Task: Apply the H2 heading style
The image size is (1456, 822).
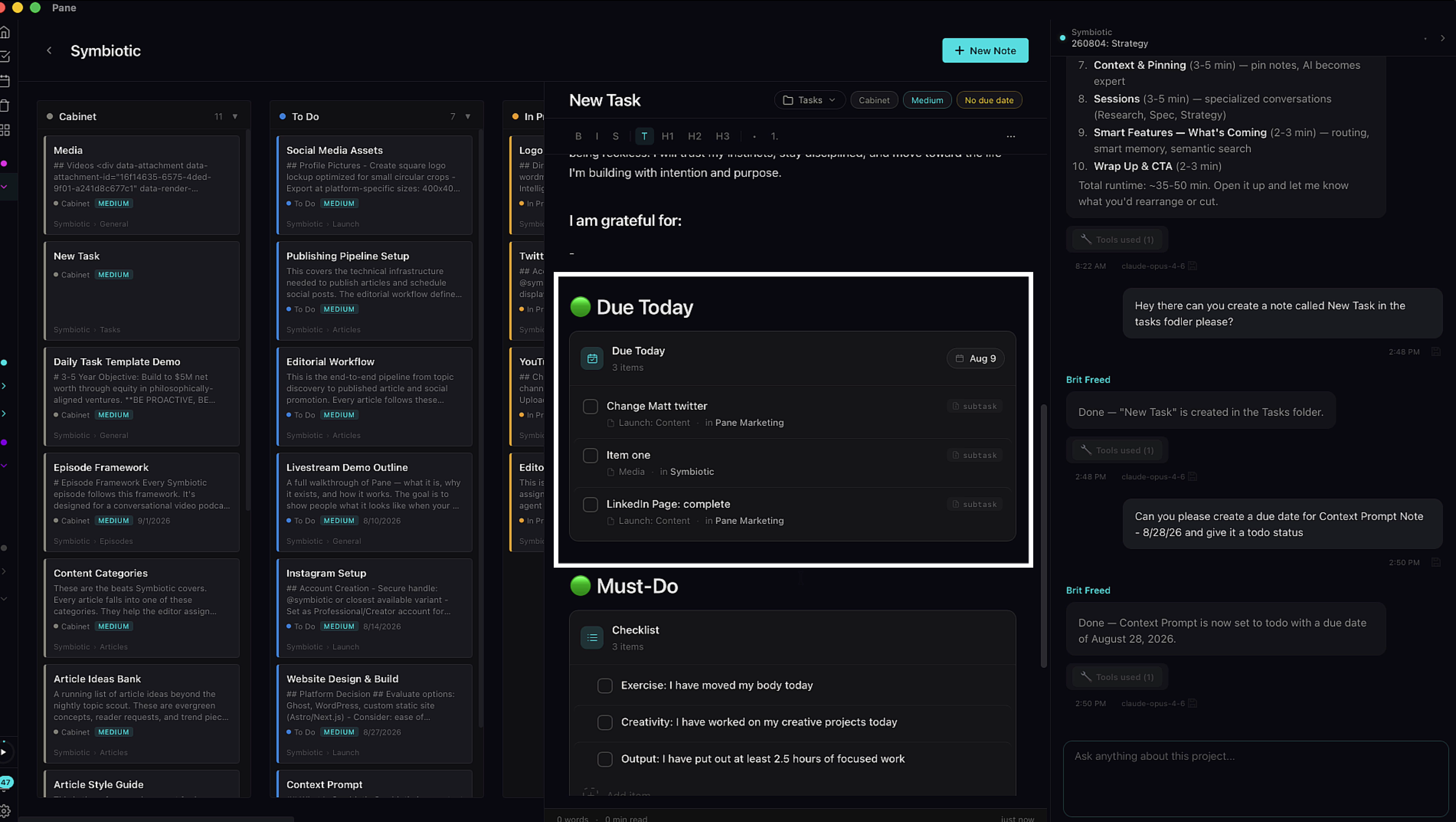Action: [695, 136]
